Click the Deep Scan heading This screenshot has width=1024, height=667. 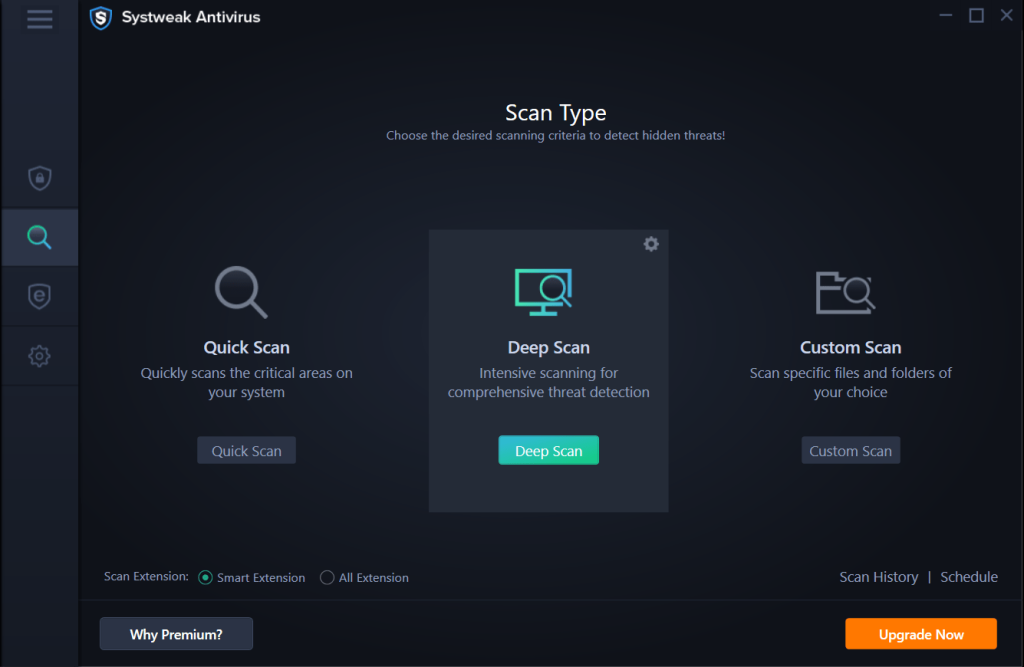[549, 348]
